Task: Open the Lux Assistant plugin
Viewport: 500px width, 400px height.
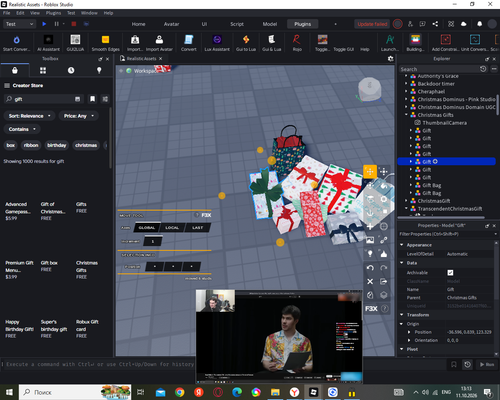Action: 217,43
